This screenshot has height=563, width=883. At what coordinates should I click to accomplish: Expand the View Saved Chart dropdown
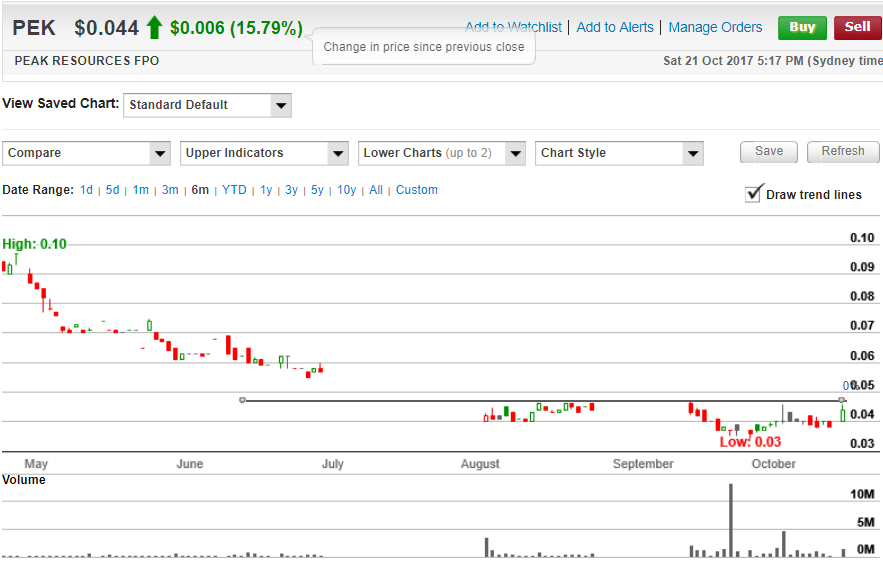pos(207,105)
